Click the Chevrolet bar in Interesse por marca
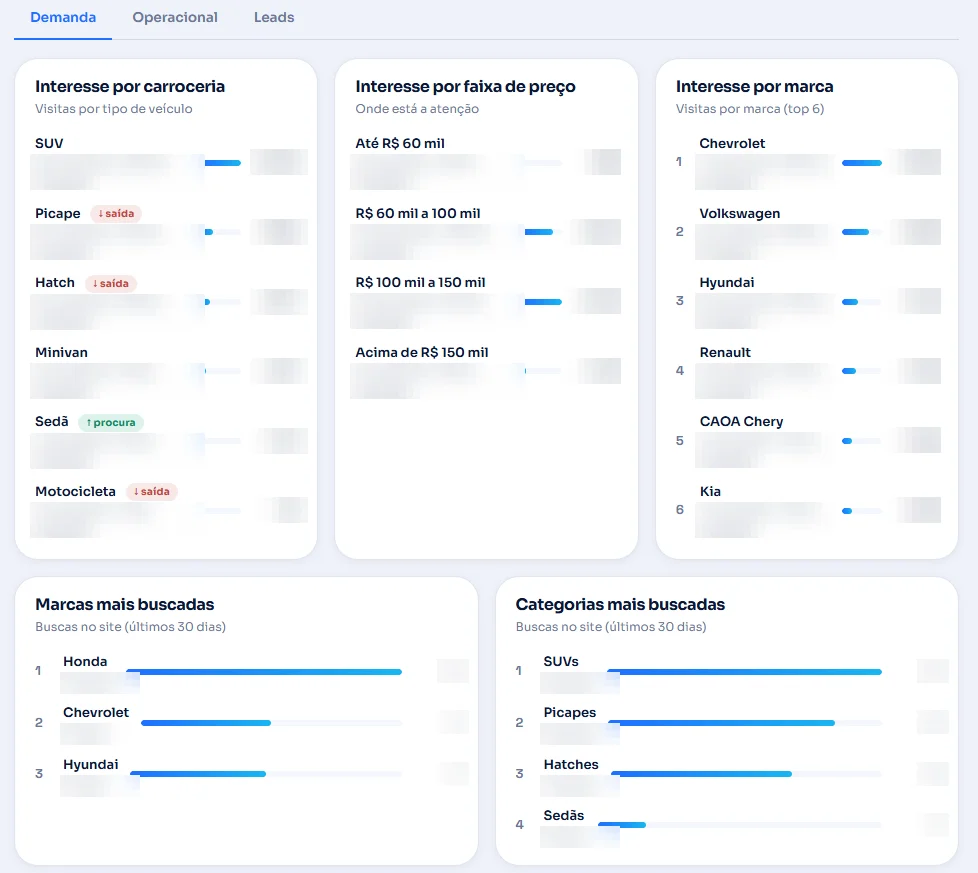 862,163
